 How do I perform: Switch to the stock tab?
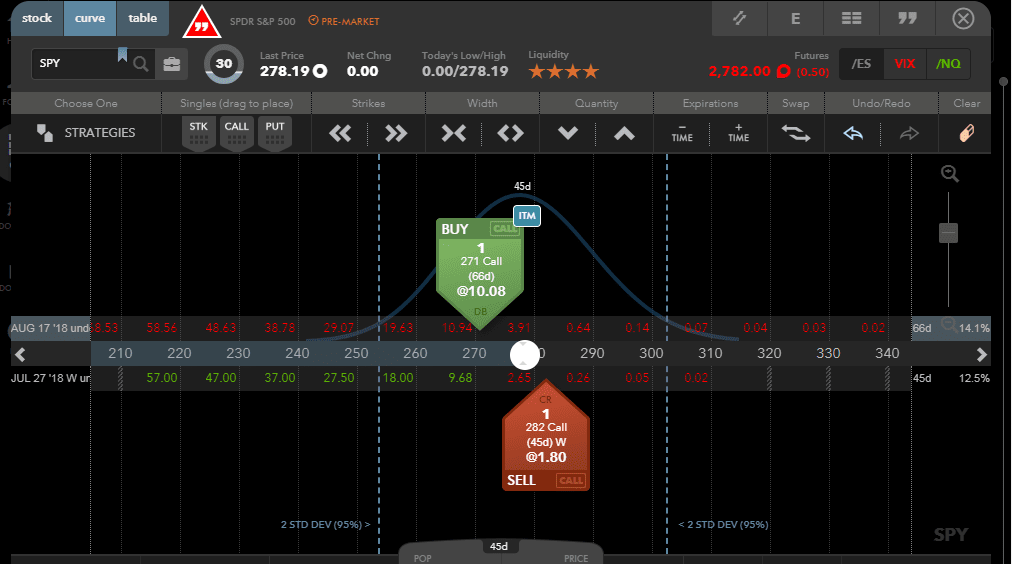(36, 18)
